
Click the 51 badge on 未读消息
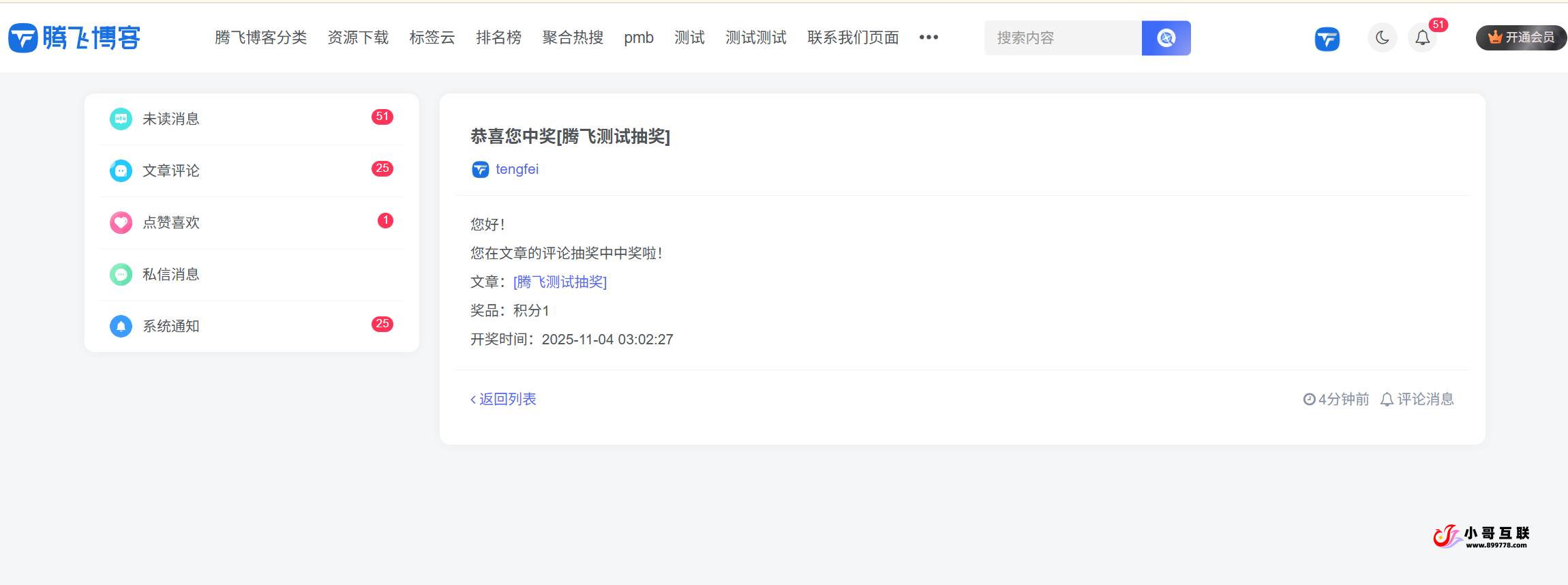382,117
